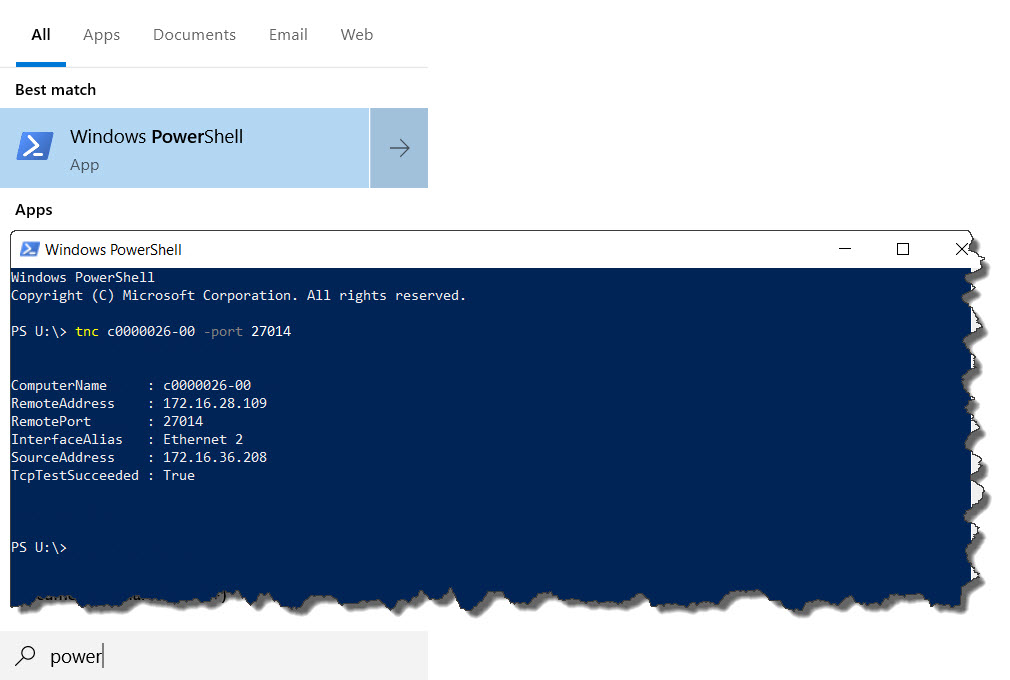
Task: Click the TcpTestSucceeded 'True' value
Action: pos(178,475)
